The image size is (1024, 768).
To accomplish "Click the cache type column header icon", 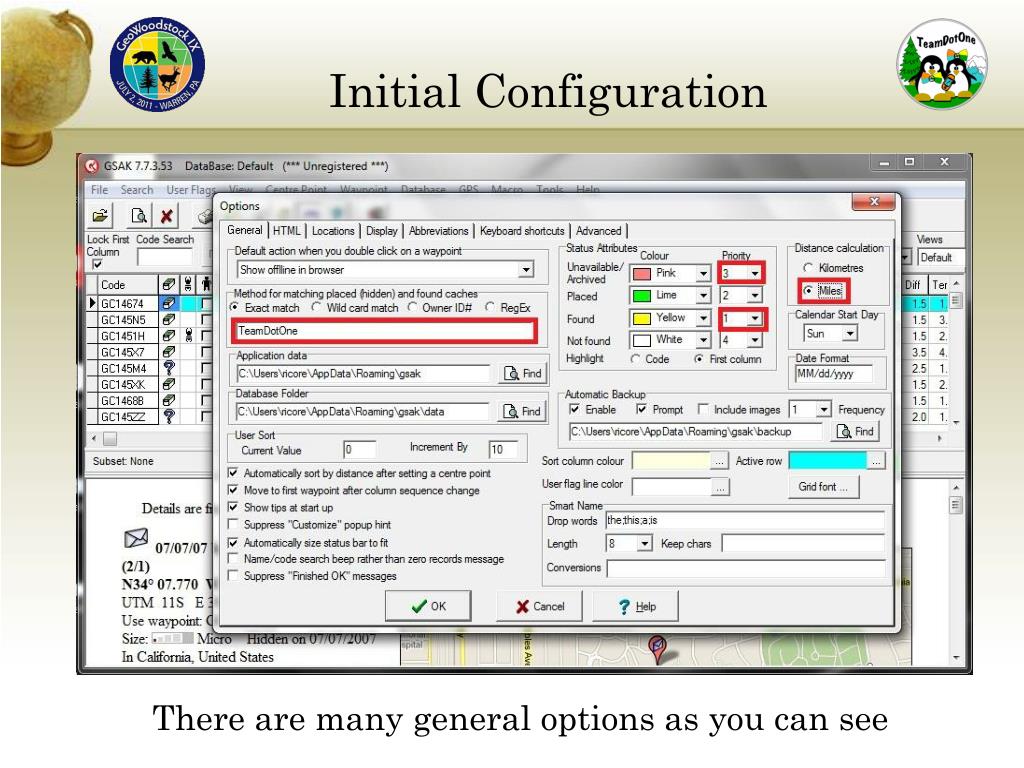I will coord(168,284).
